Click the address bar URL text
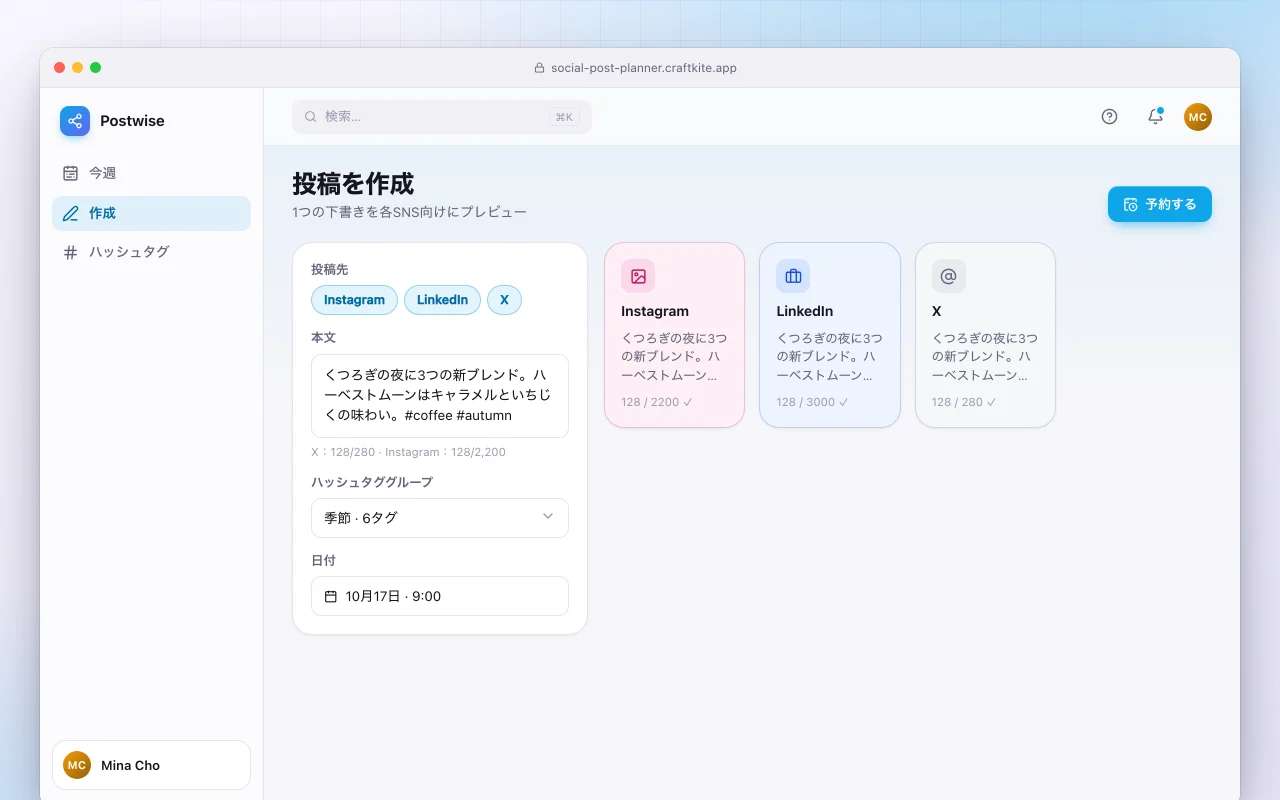The height and width of the screenshot is (800, 1280). 644,68
